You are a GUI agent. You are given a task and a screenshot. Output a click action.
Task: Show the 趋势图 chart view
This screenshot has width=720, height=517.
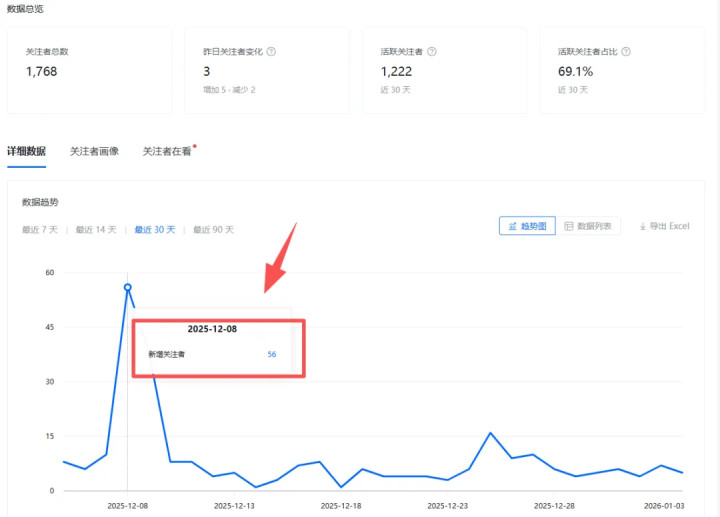(x=527, y=227)
